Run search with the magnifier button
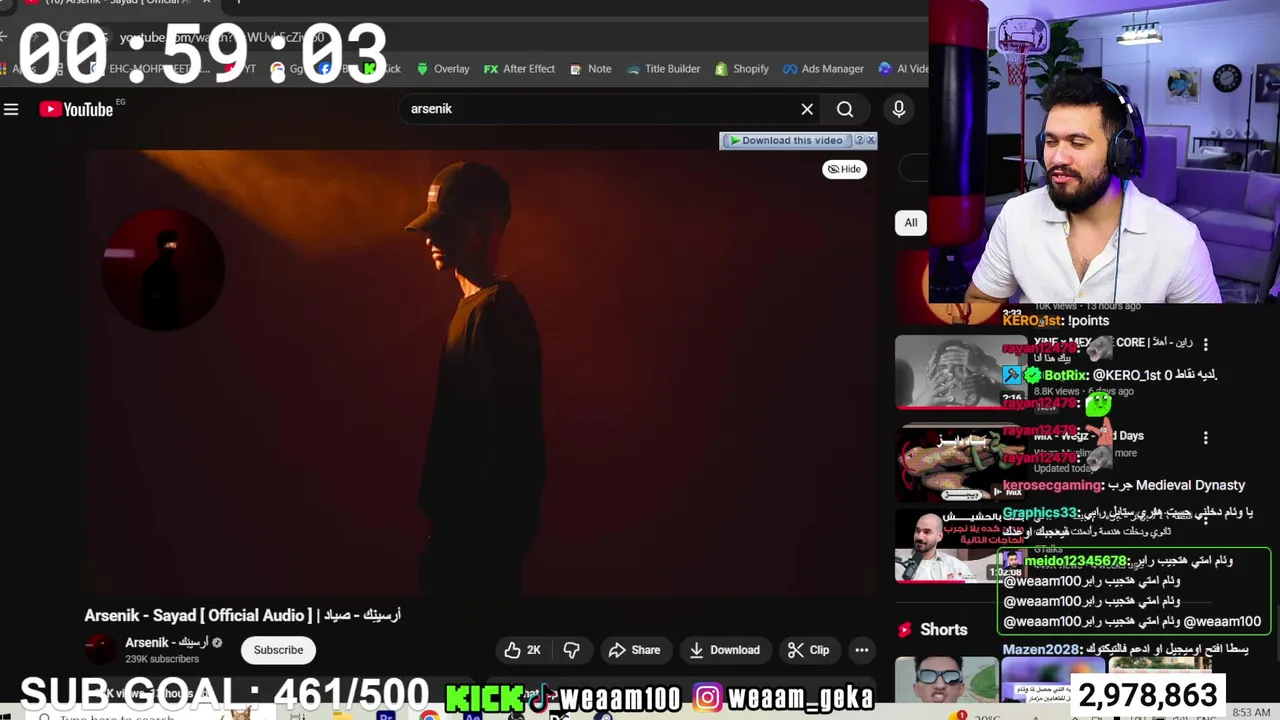The height and width of the screenshot is (720, 1280). pyautogui.click(x=845, y=109)
